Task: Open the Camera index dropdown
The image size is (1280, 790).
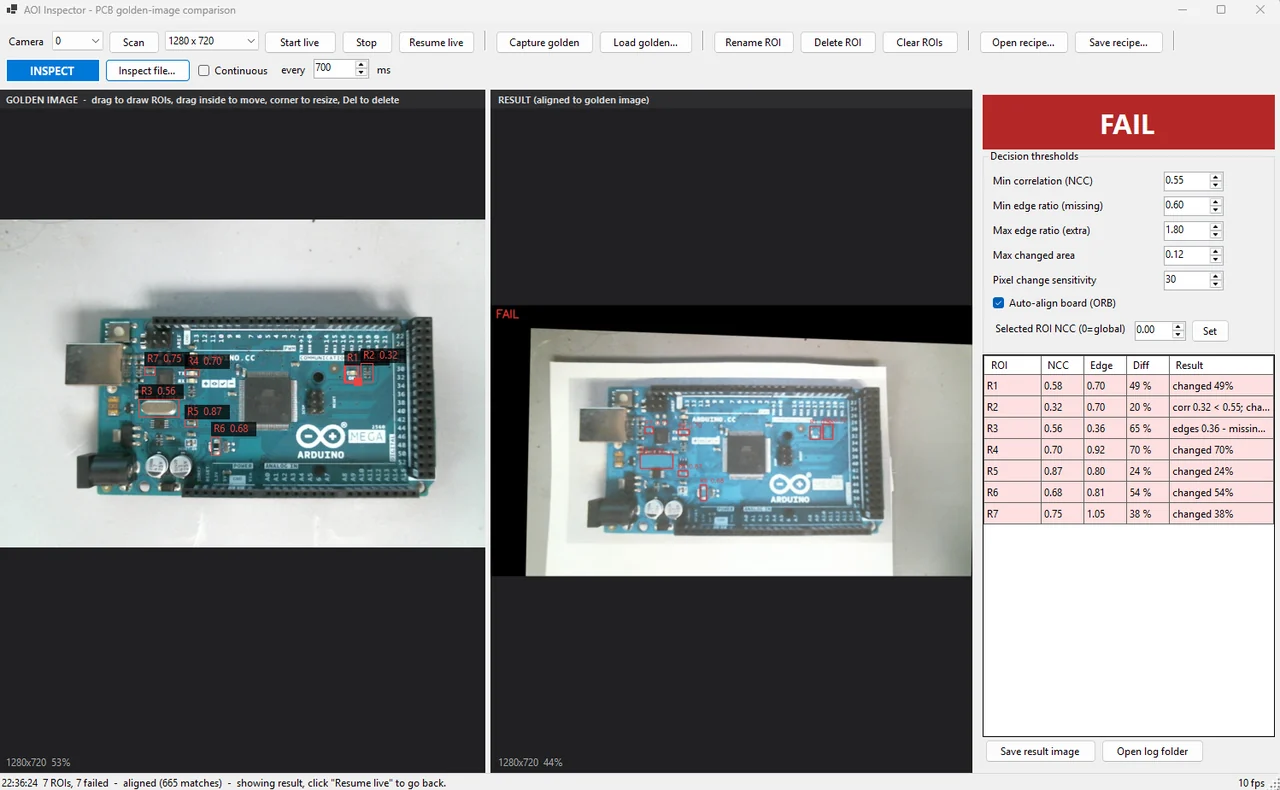Action: click(77, 41)
